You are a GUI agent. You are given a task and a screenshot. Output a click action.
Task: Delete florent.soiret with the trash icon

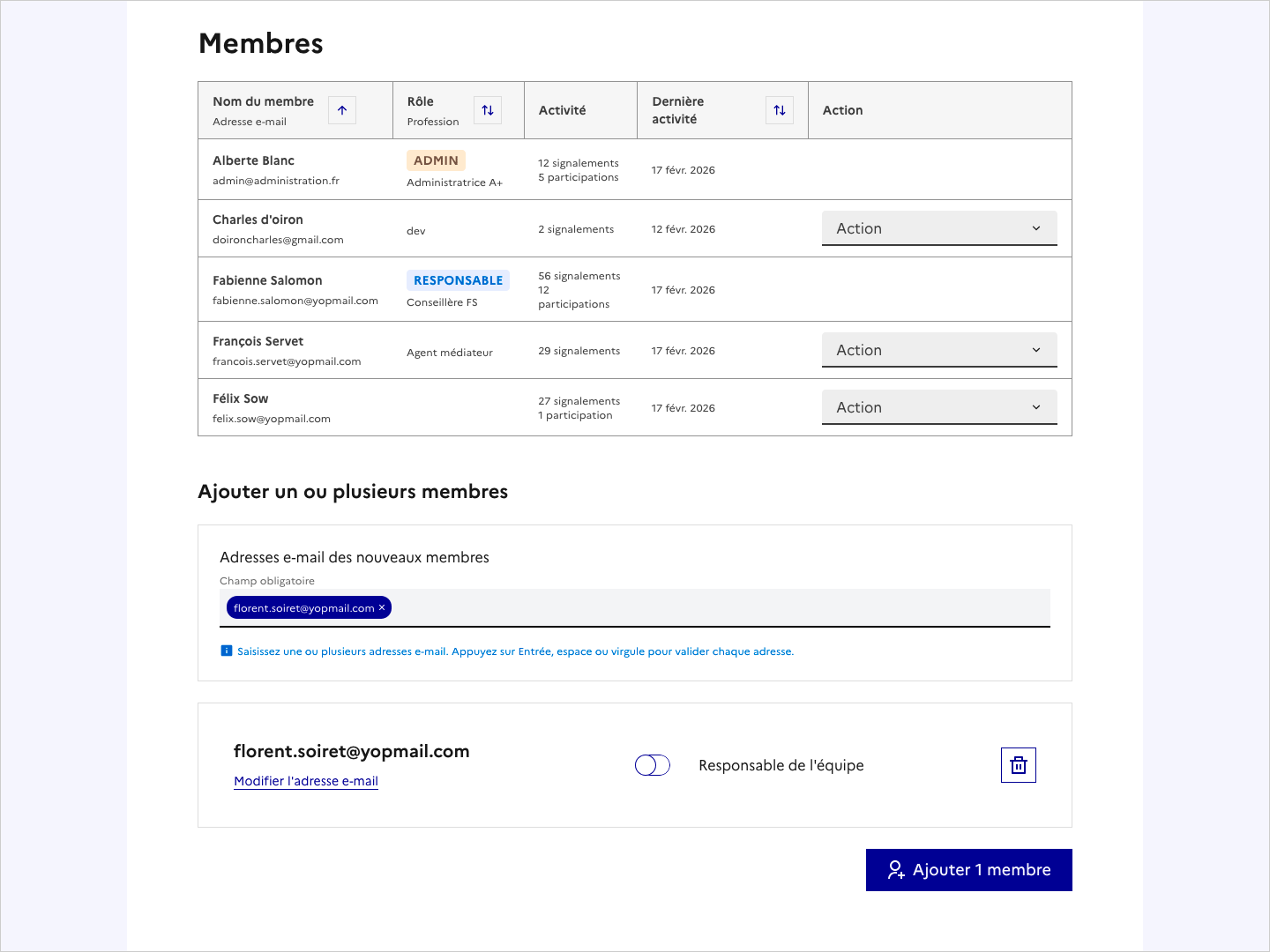pos(1018,765)
